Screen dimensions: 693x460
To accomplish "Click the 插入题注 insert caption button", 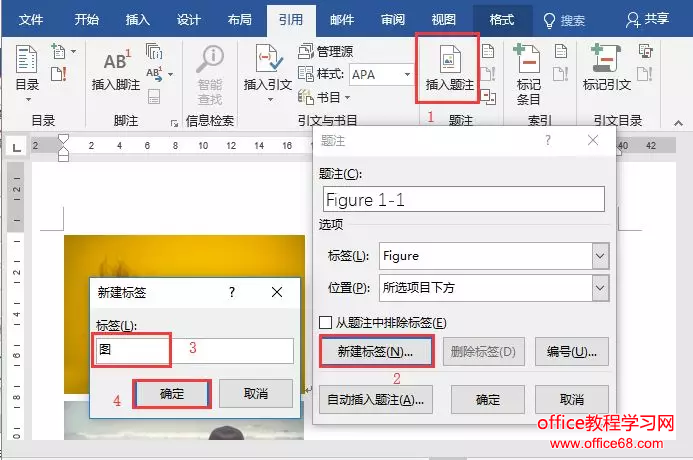I will click(449, 68).
